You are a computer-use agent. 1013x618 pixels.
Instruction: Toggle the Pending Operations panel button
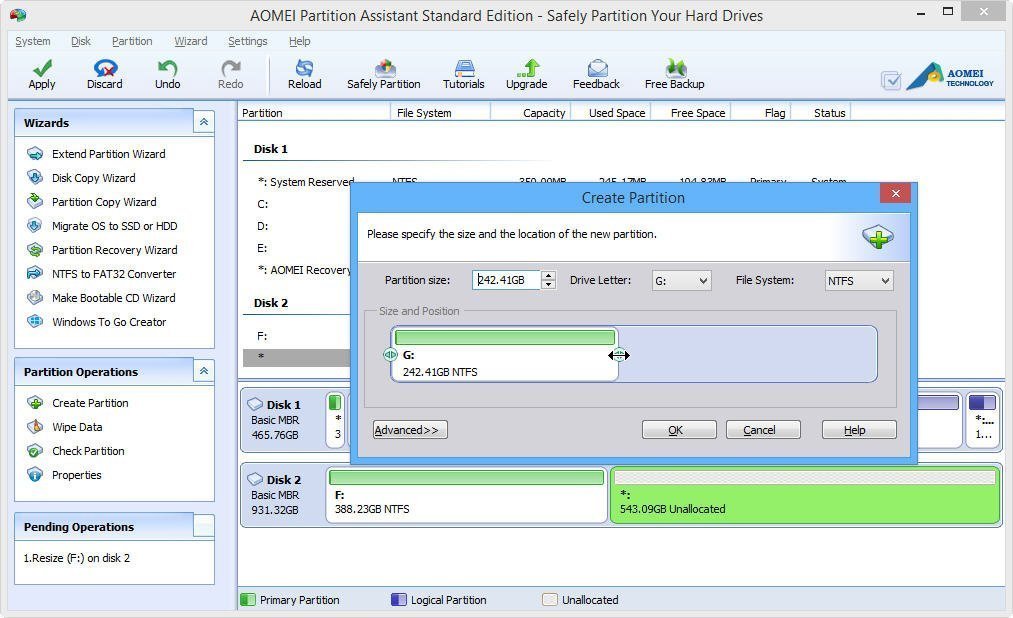[204, 526]
